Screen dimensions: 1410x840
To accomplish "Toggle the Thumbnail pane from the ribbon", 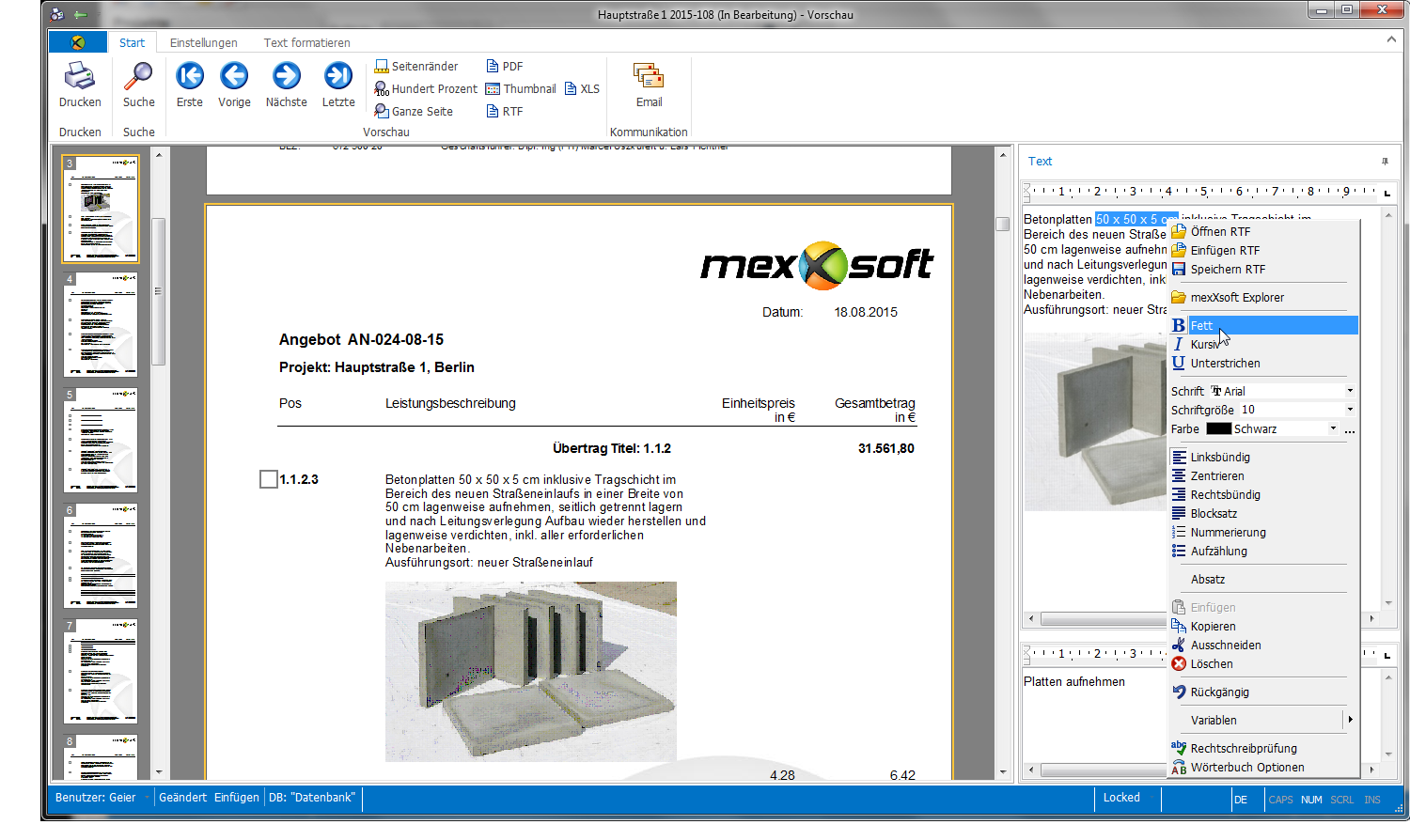I will (521, 89).
